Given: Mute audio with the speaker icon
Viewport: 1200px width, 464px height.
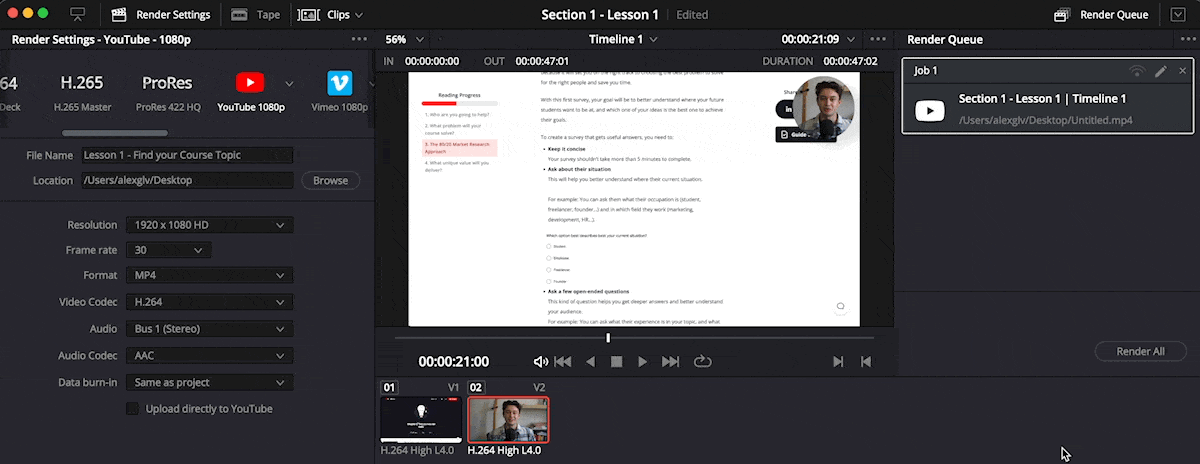Looking at the screenshot, I should (x=541, y=361).
